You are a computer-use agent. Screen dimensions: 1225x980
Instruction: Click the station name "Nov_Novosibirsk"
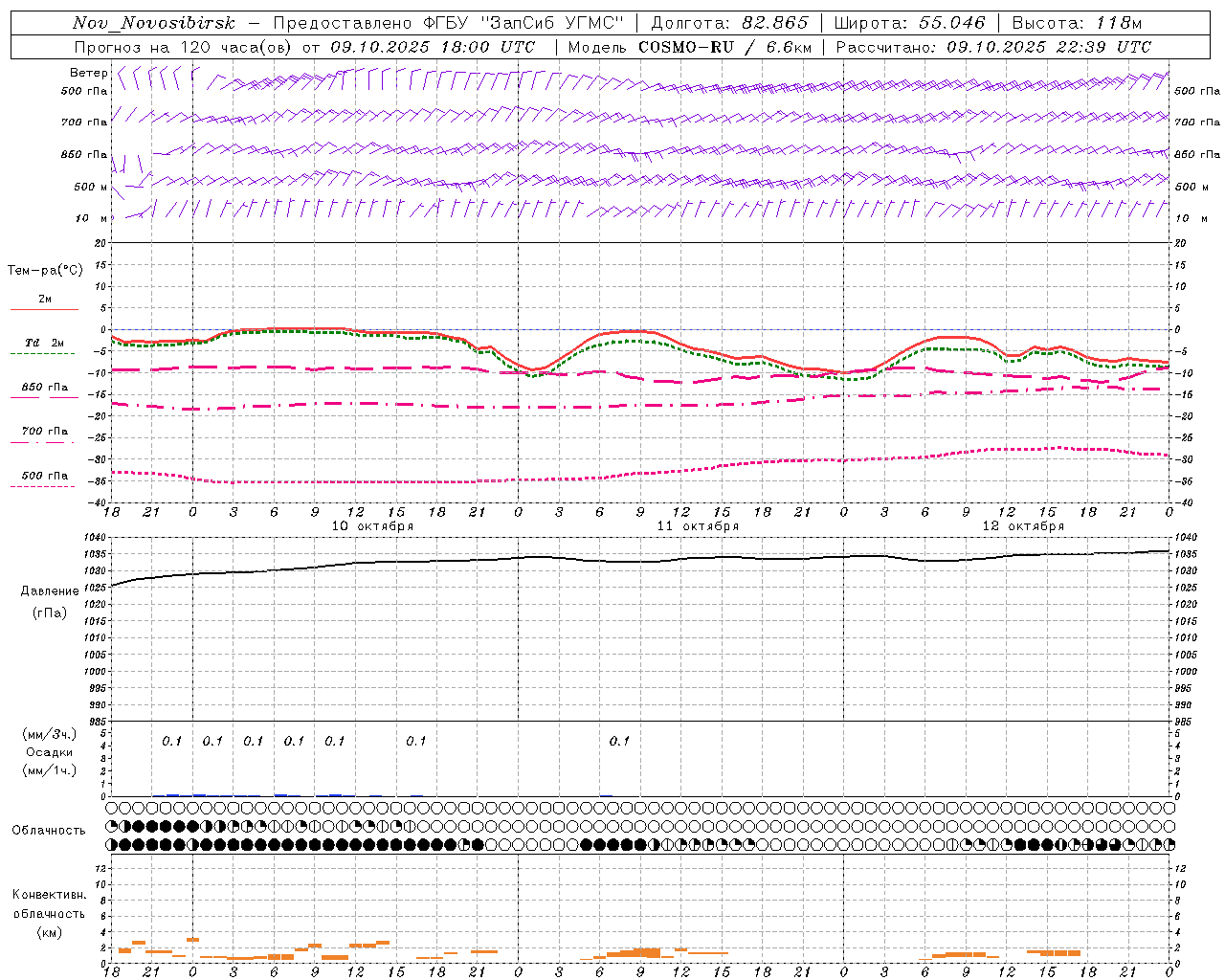coord(154,24)
